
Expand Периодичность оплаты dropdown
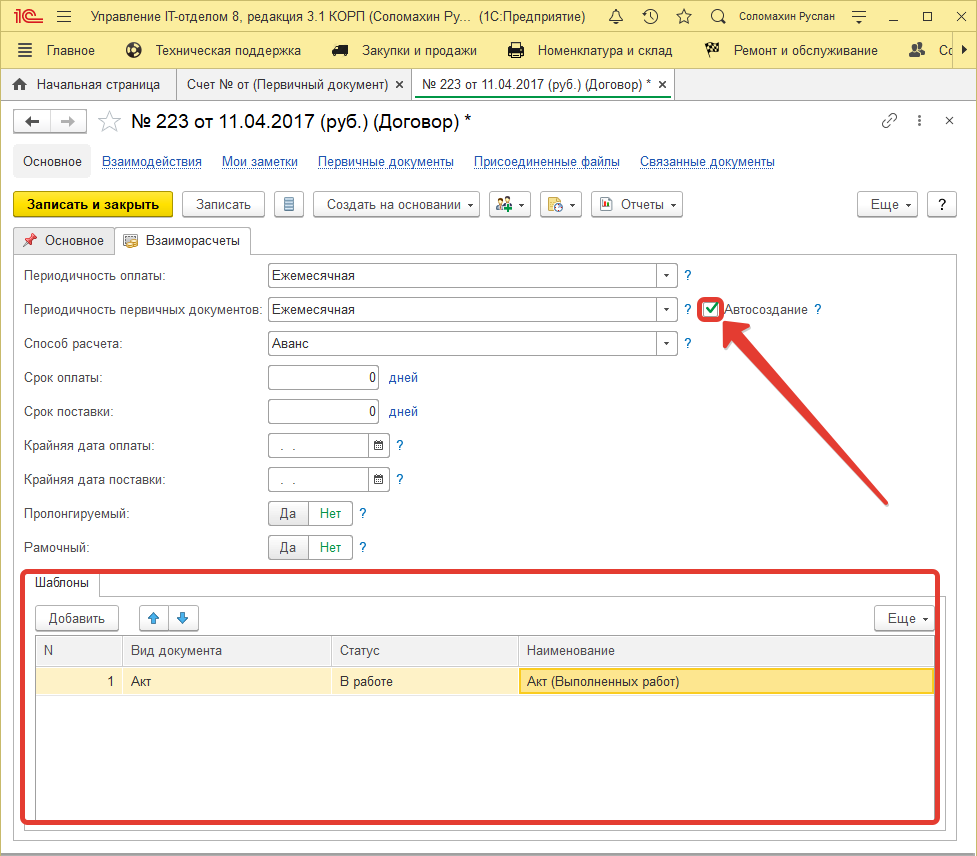(666, 276)
